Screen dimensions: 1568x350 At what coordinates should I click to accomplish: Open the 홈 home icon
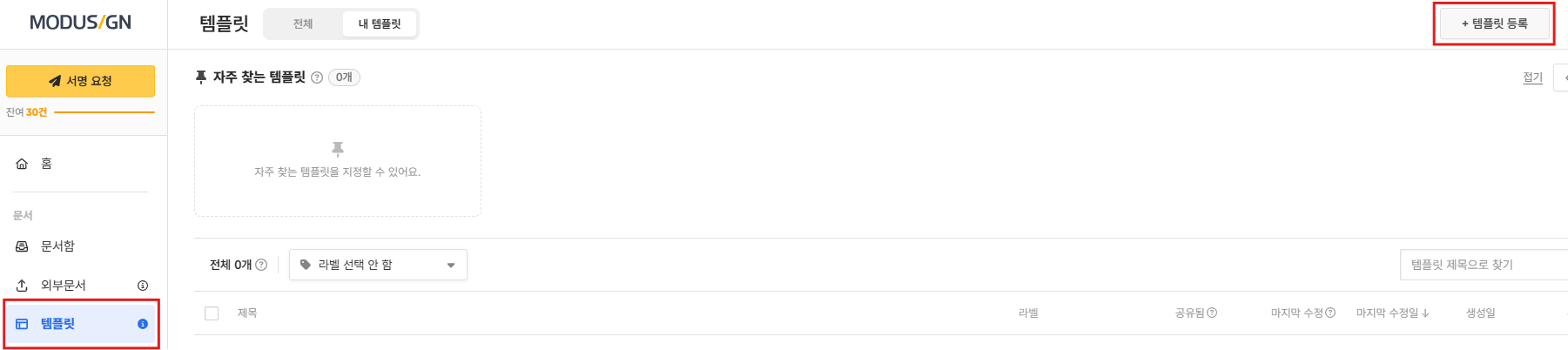22,164
